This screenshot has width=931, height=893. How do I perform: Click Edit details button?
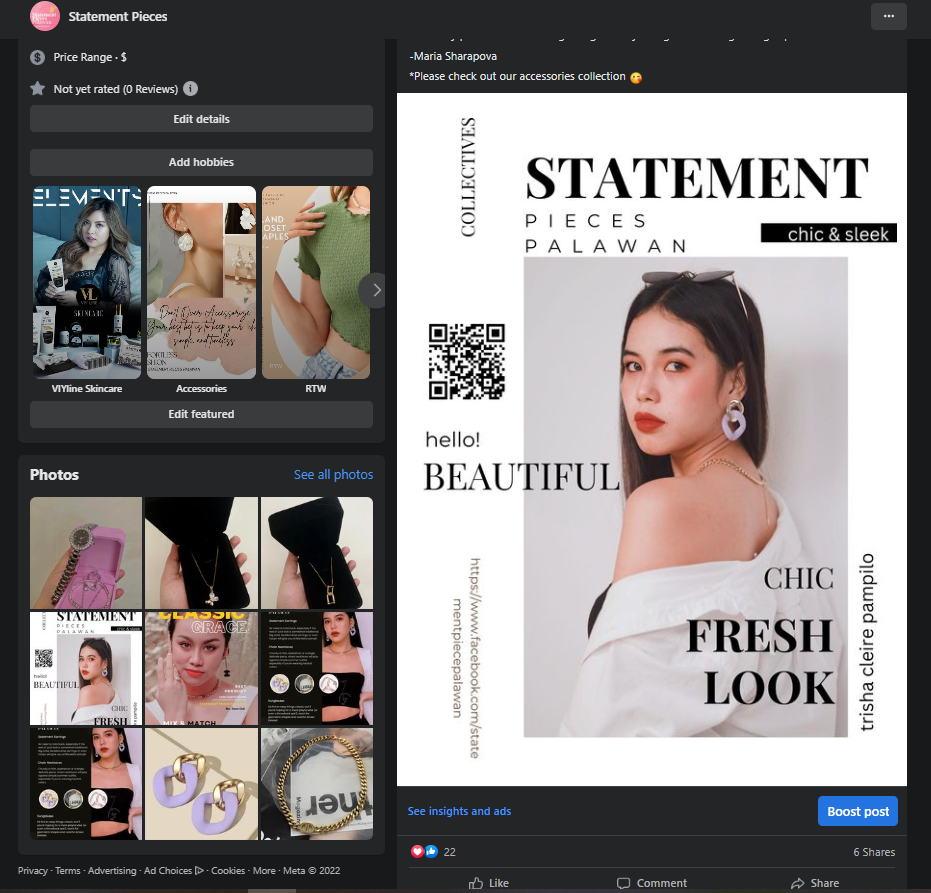[x=201, y=119]
